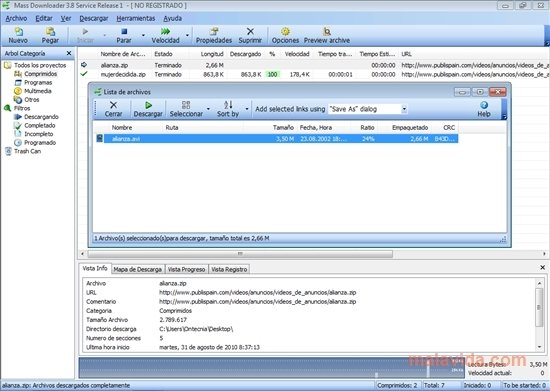Screen dimensions: 550x391
Task: Expand the Seleccionar dropdown arrow
Action: 208,109
